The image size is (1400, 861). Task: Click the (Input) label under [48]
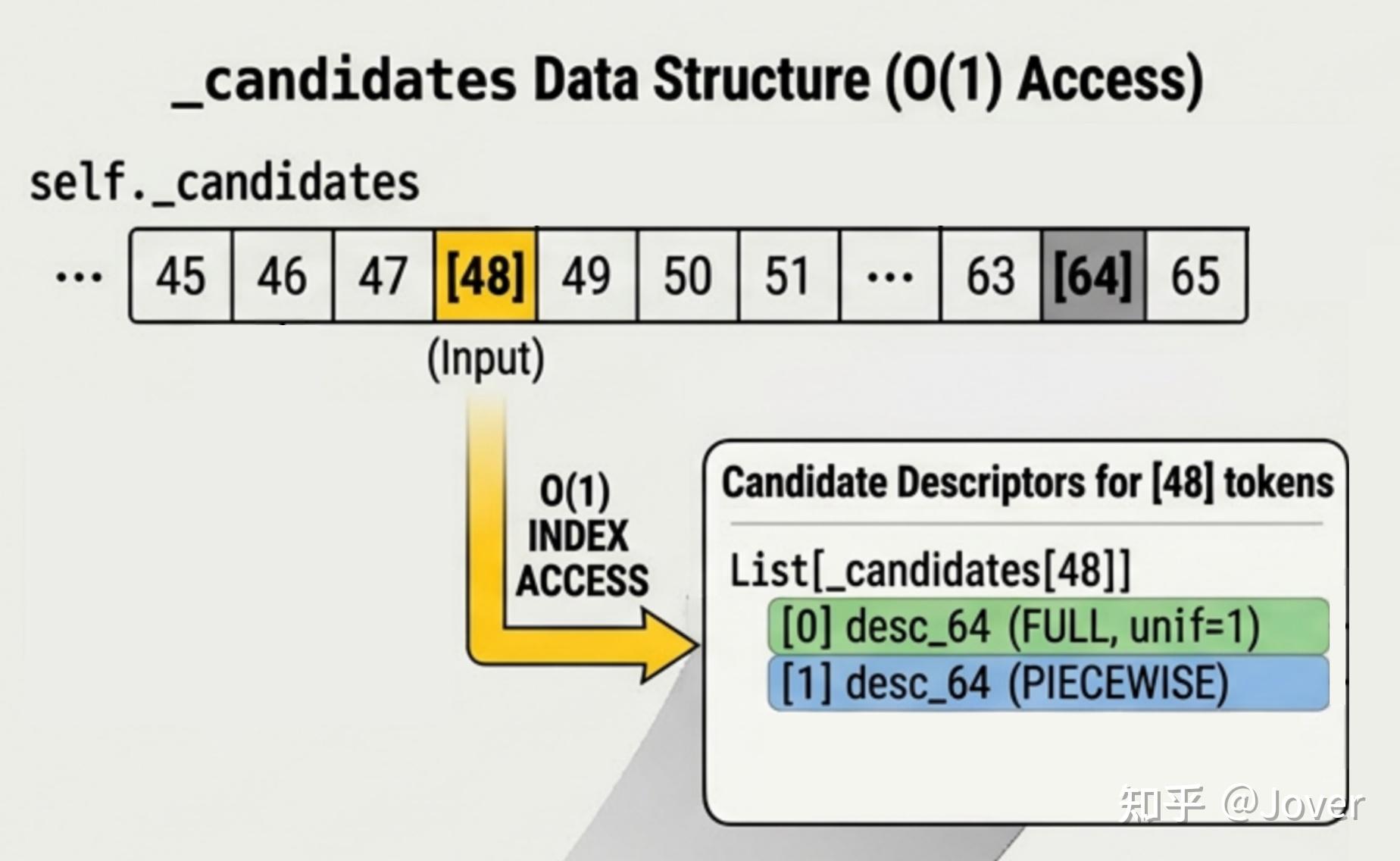tap(486, 359)
